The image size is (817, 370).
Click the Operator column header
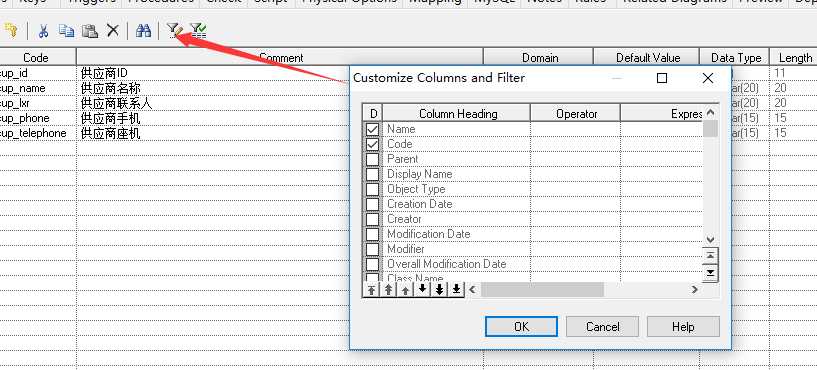pos(576,114)
